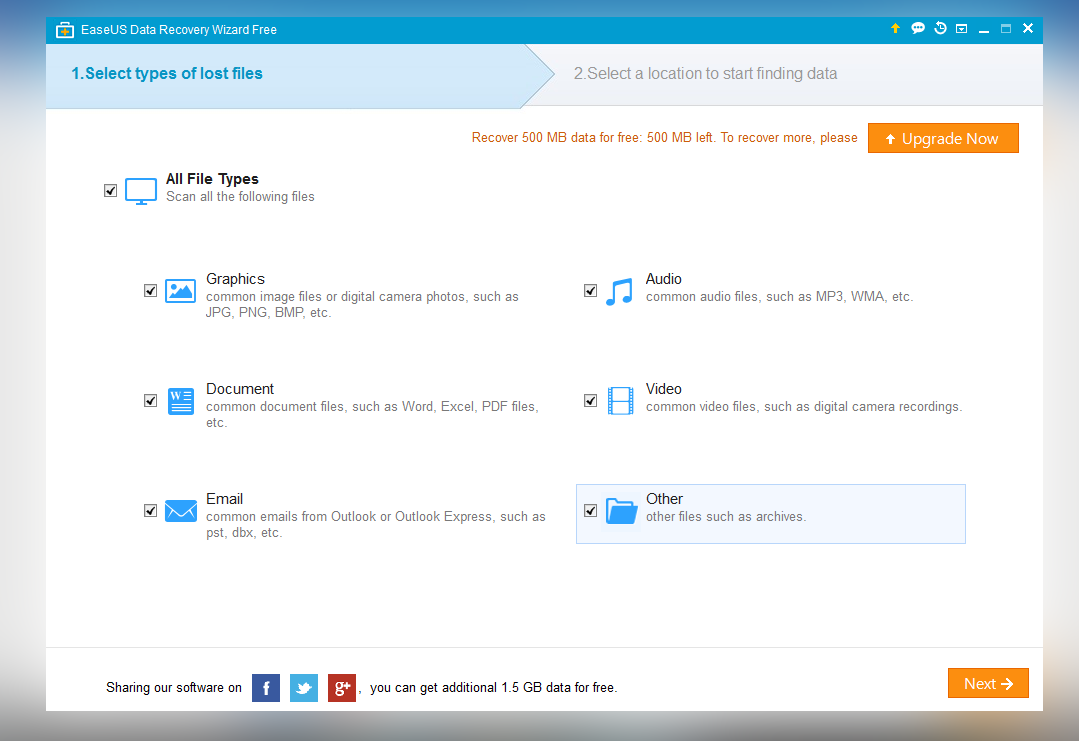1079x741 pixels.
Task: Click the Audio music note icon
Action: point(620,291)
